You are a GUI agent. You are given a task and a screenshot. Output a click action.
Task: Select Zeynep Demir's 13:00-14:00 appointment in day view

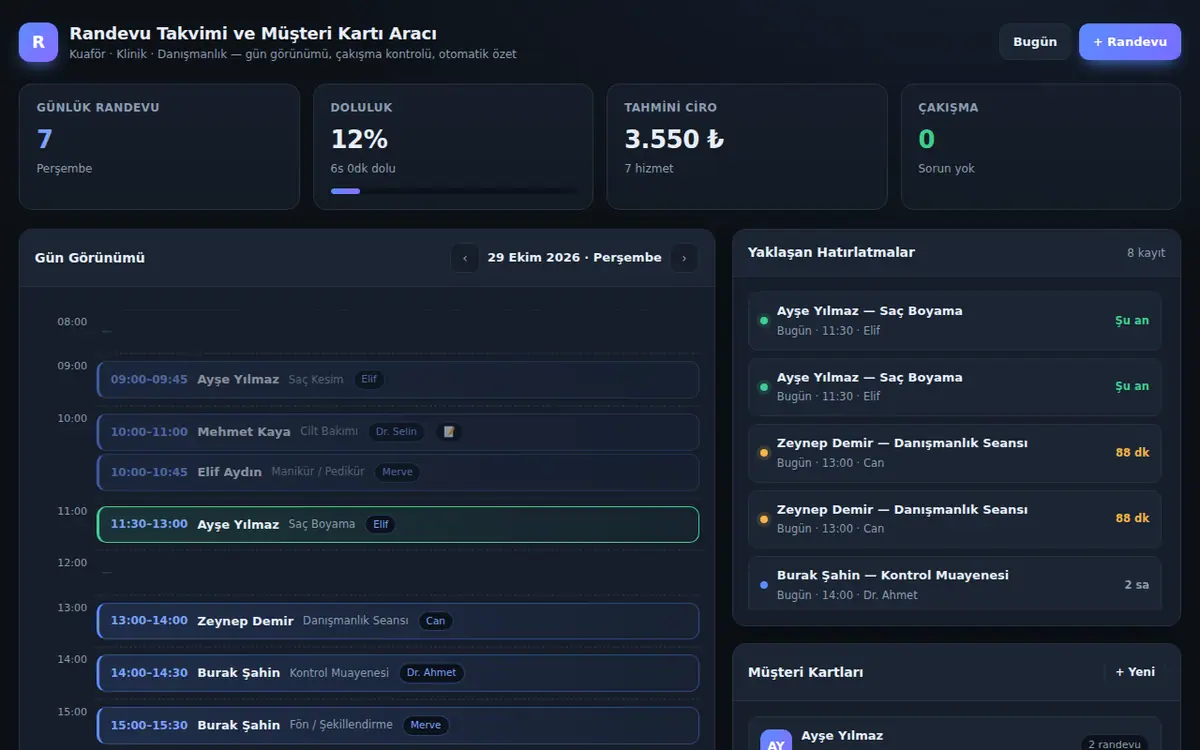click(x=398, y=621)
